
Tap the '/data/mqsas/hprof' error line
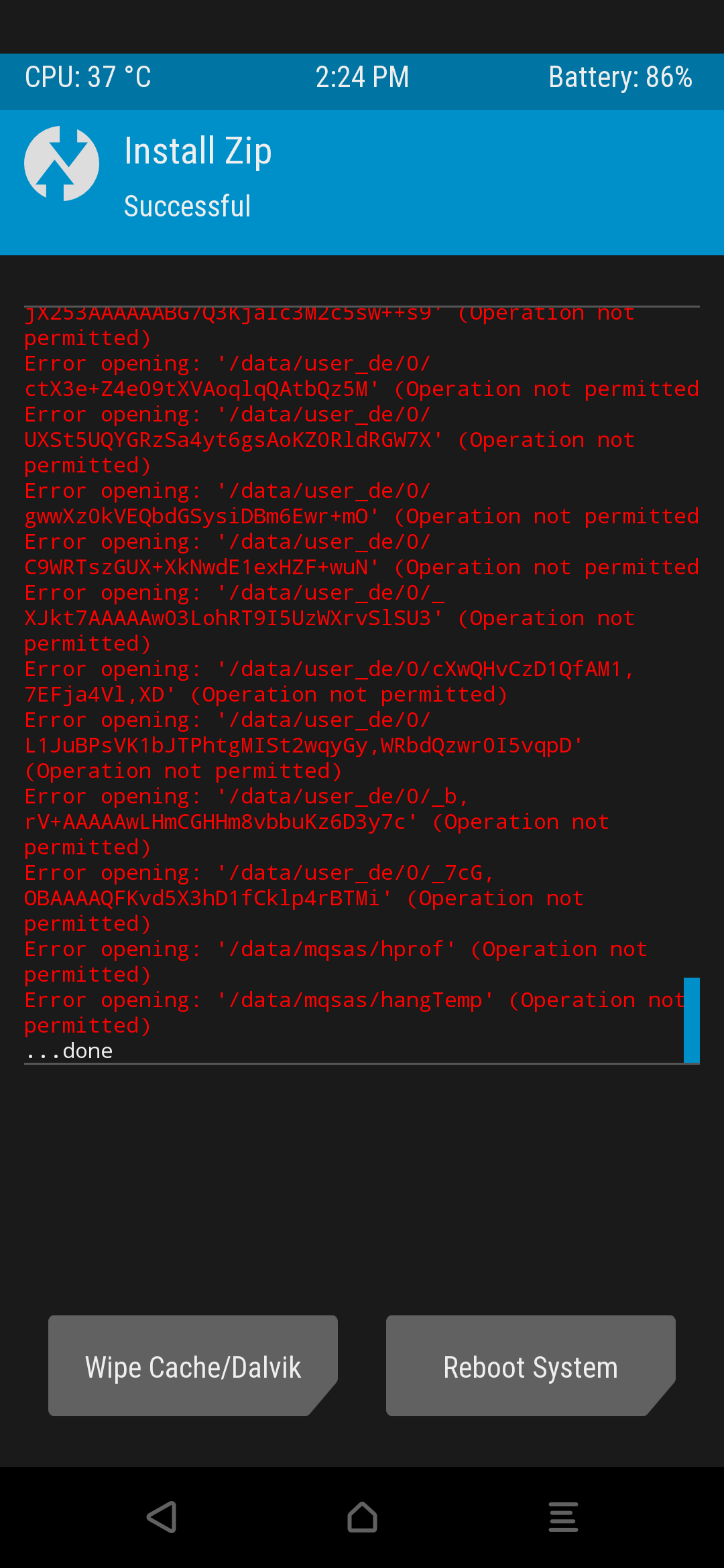coord(336,962)
